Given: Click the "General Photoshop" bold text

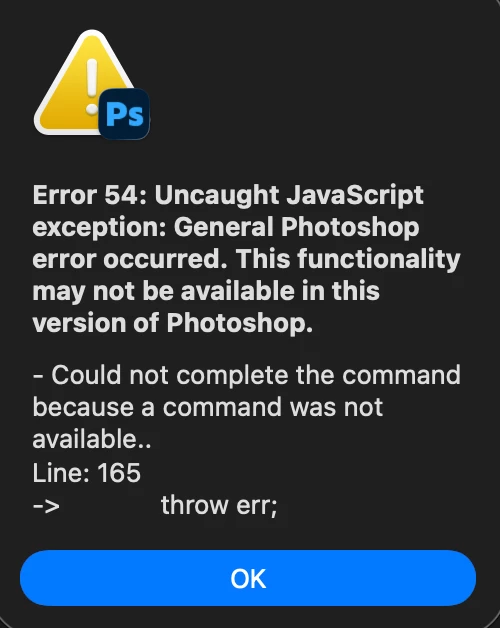Looking at the screenshot, I should [296, 228].
